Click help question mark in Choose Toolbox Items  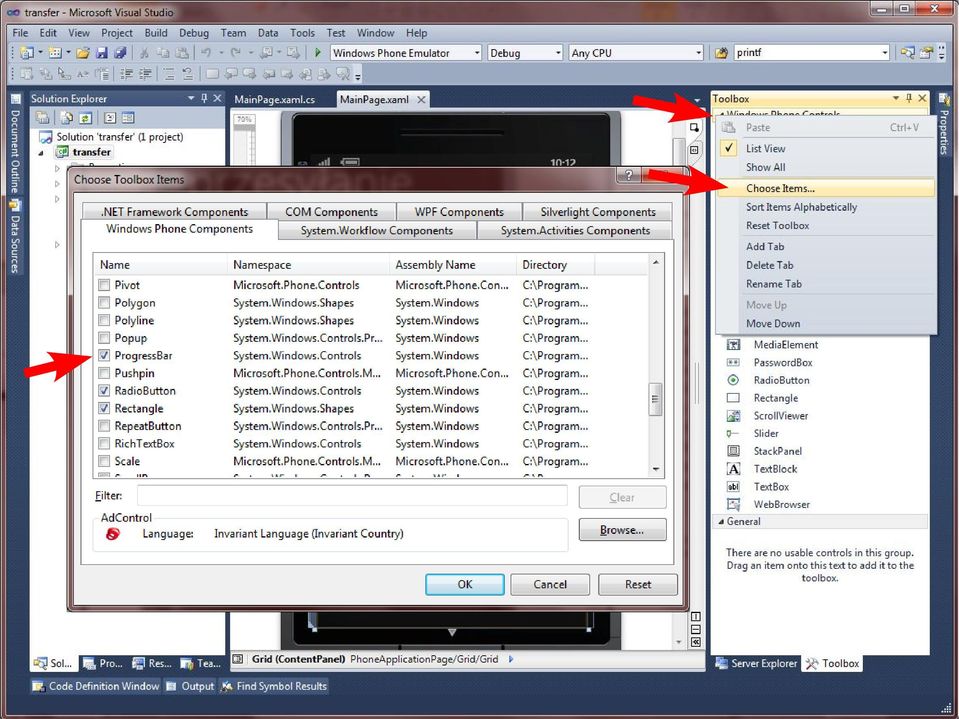[628, 176]
